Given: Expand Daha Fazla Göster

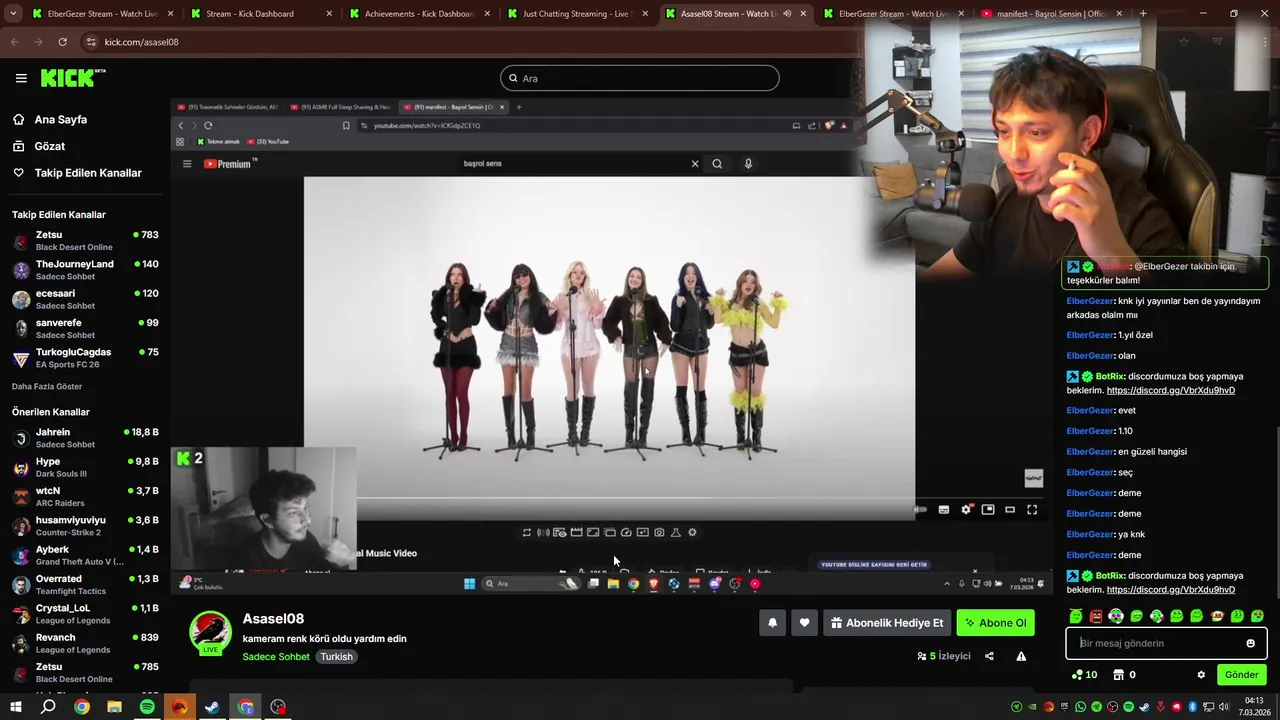Looking at the screenshot, I should [47, 387].
